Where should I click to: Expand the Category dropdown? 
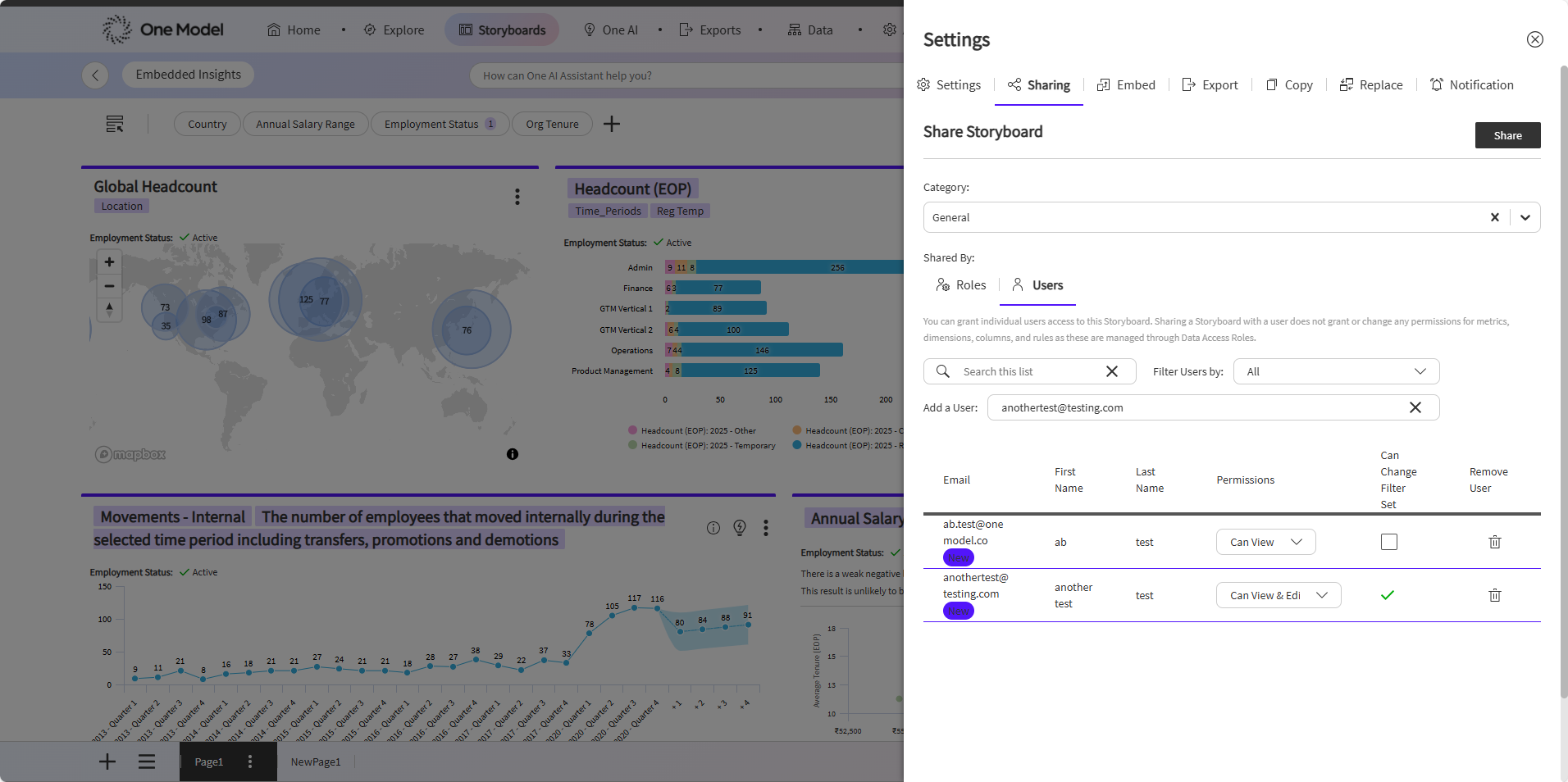tap(1525, 217)
